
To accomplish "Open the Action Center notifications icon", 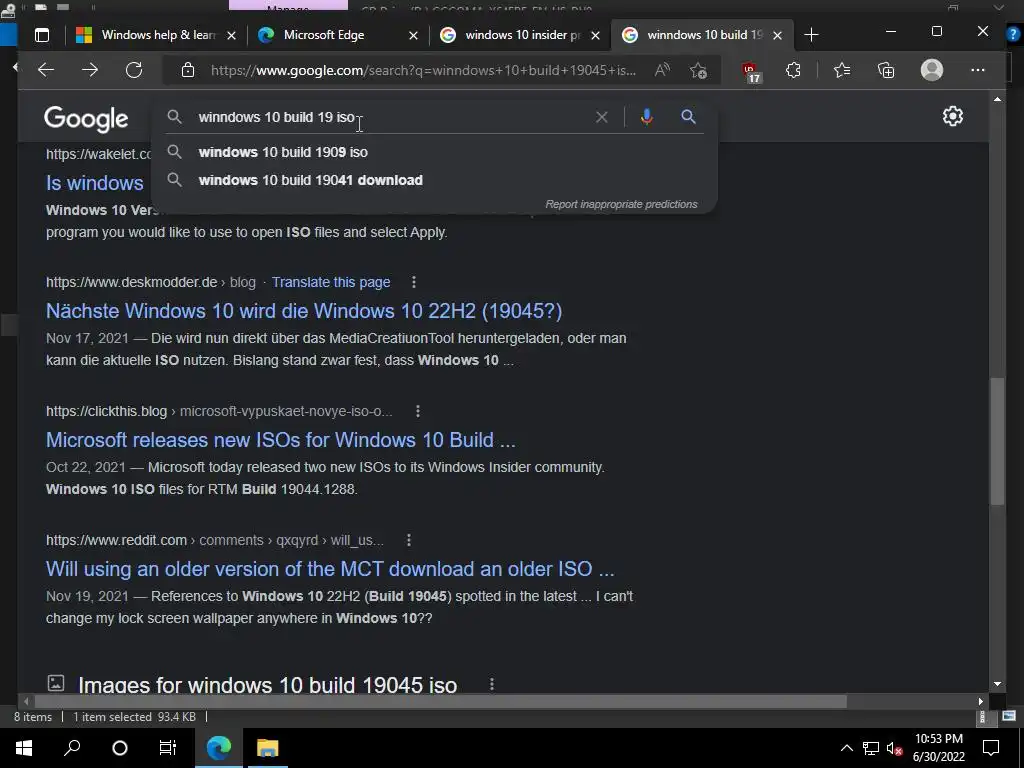I will click(x=991, y=748).
